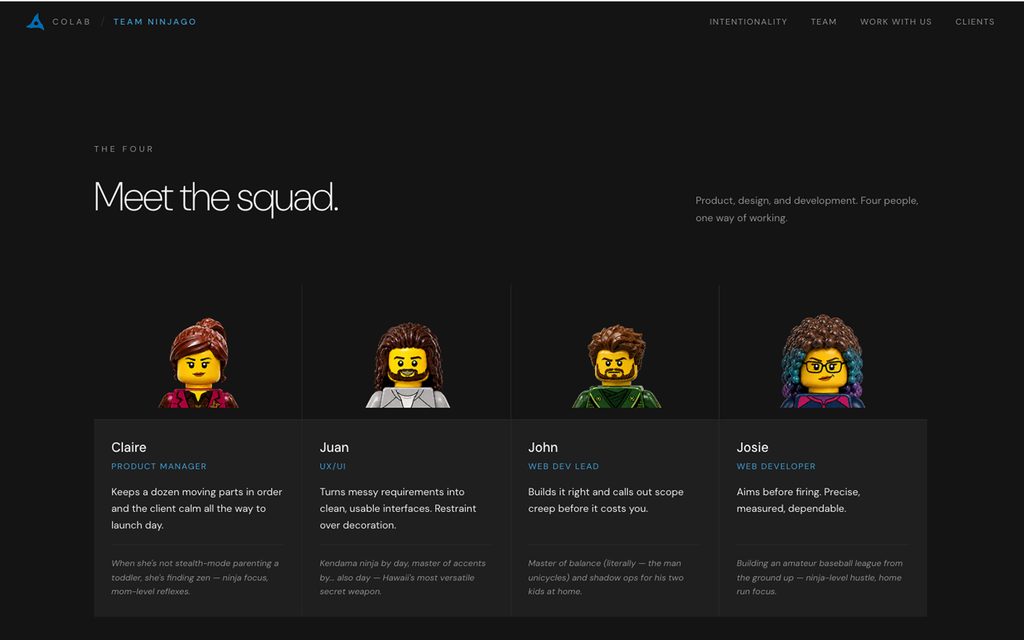Open the COLAB home link

(x=71, y=22)
